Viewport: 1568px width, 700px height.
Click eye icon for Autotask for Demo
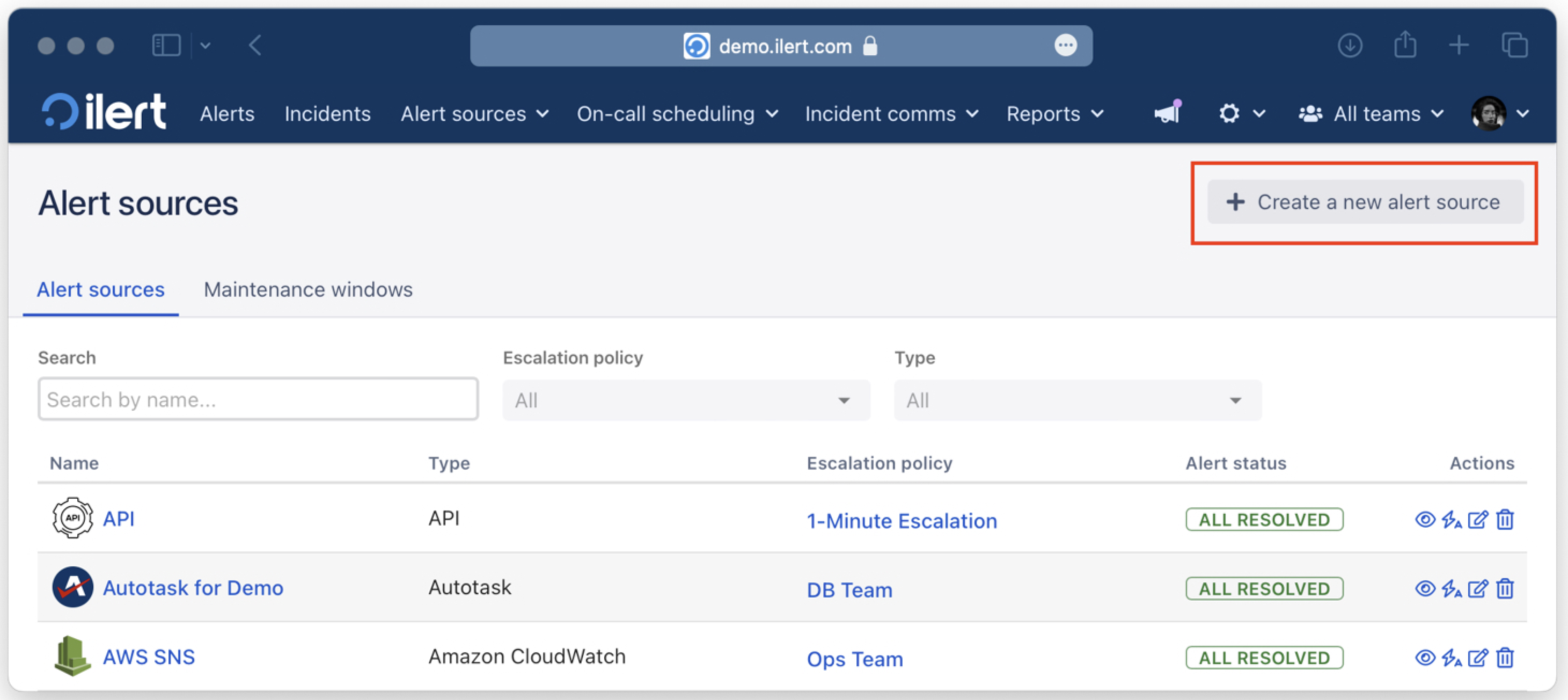coord(1424,588)
